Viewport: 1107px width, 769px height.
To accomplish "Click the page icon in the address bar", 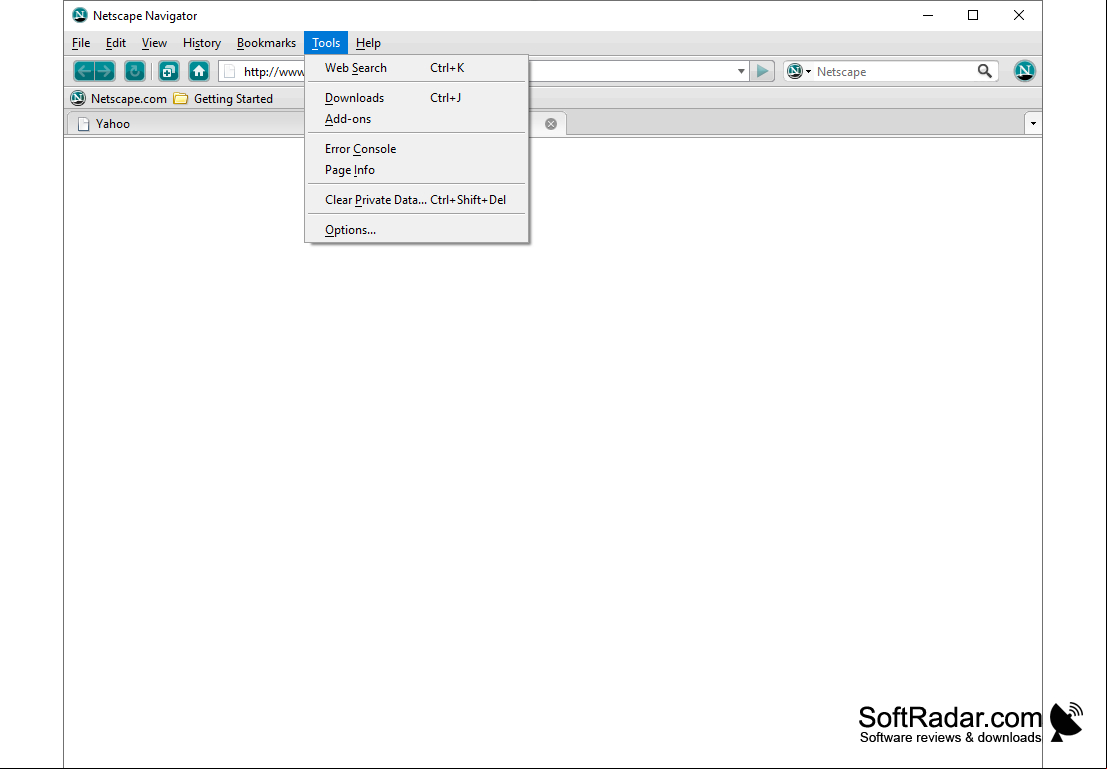I will click(x=229, y=71).
